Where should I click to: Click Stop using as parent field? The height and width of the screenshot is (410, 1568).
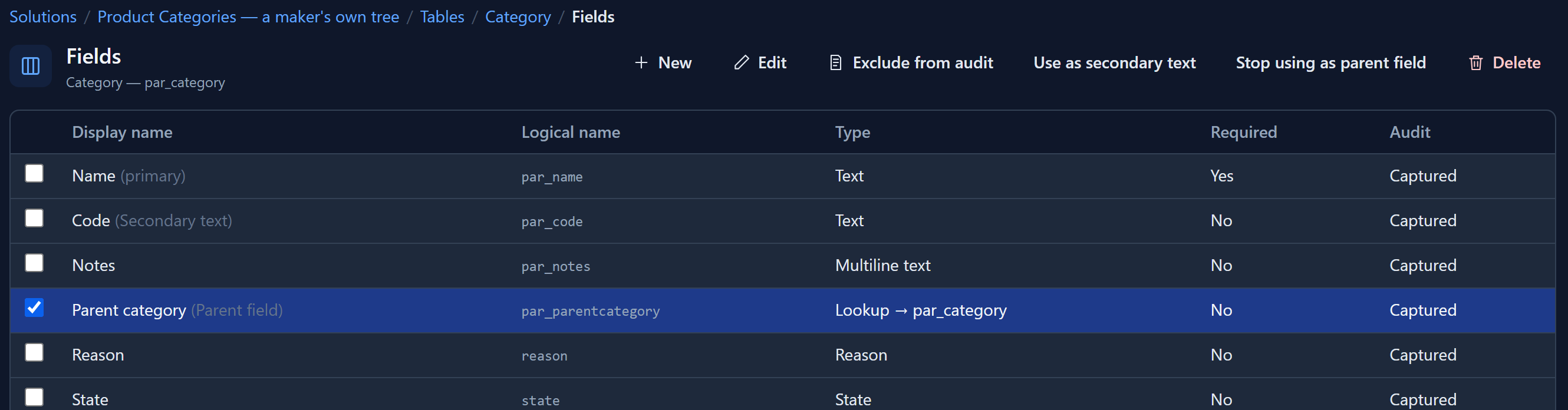click(x=1330, y=62)
